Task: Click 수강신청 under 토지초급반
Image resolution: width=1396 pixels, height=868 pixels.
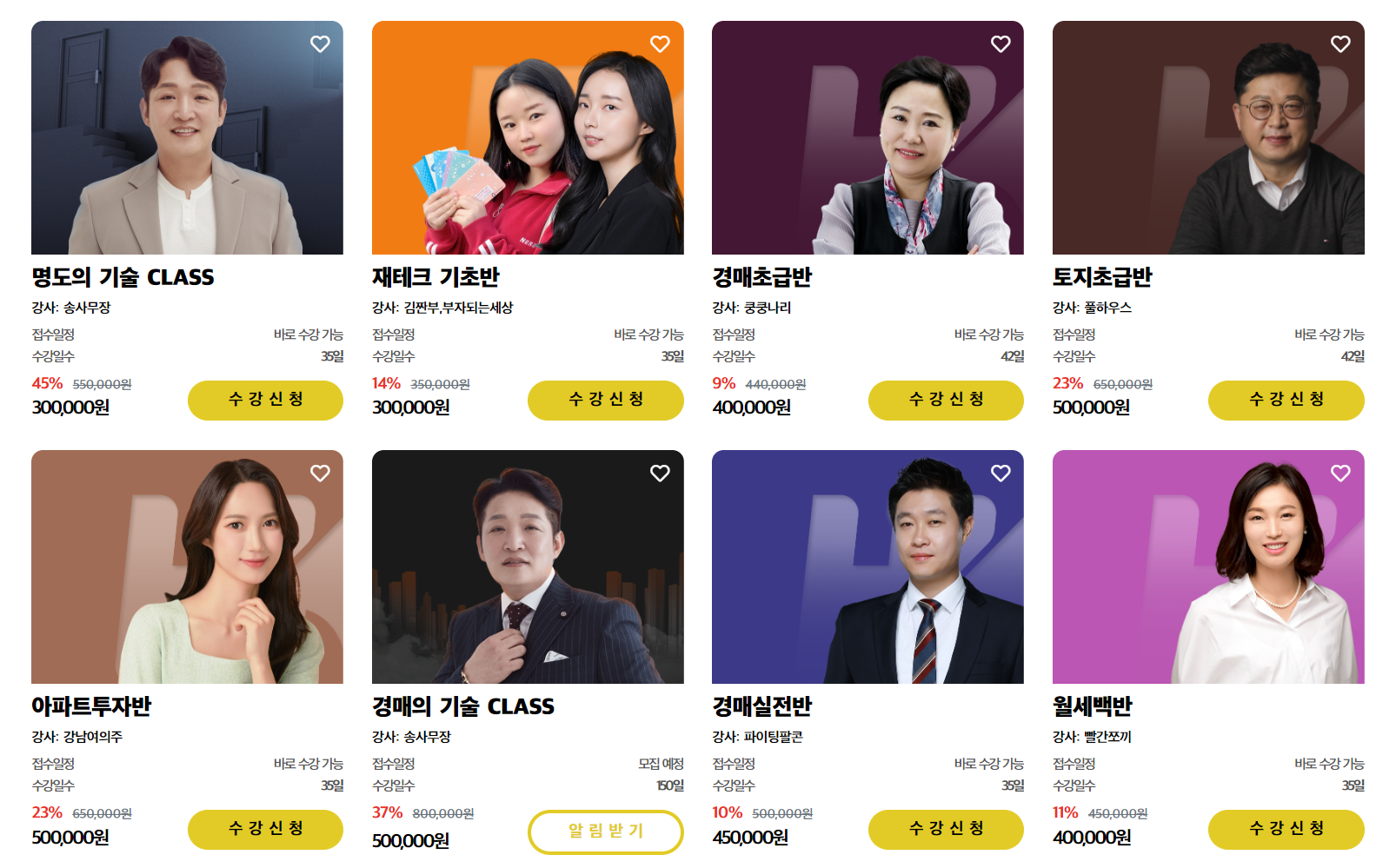Action: (x=1286, y=400)
